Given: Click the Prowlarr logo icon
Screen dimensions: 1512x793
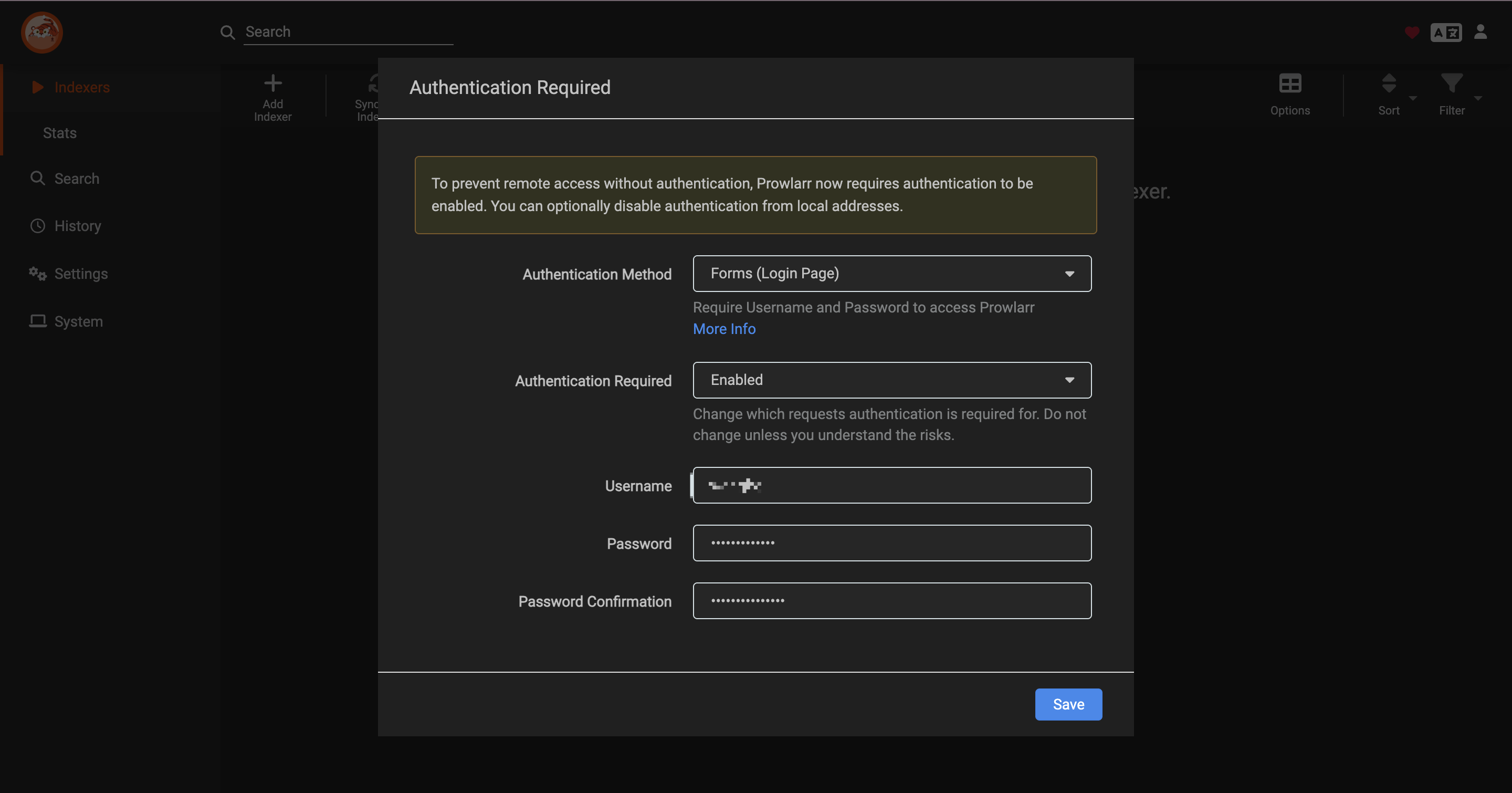Looking at the screenshot, I should [x=41, y=32].
